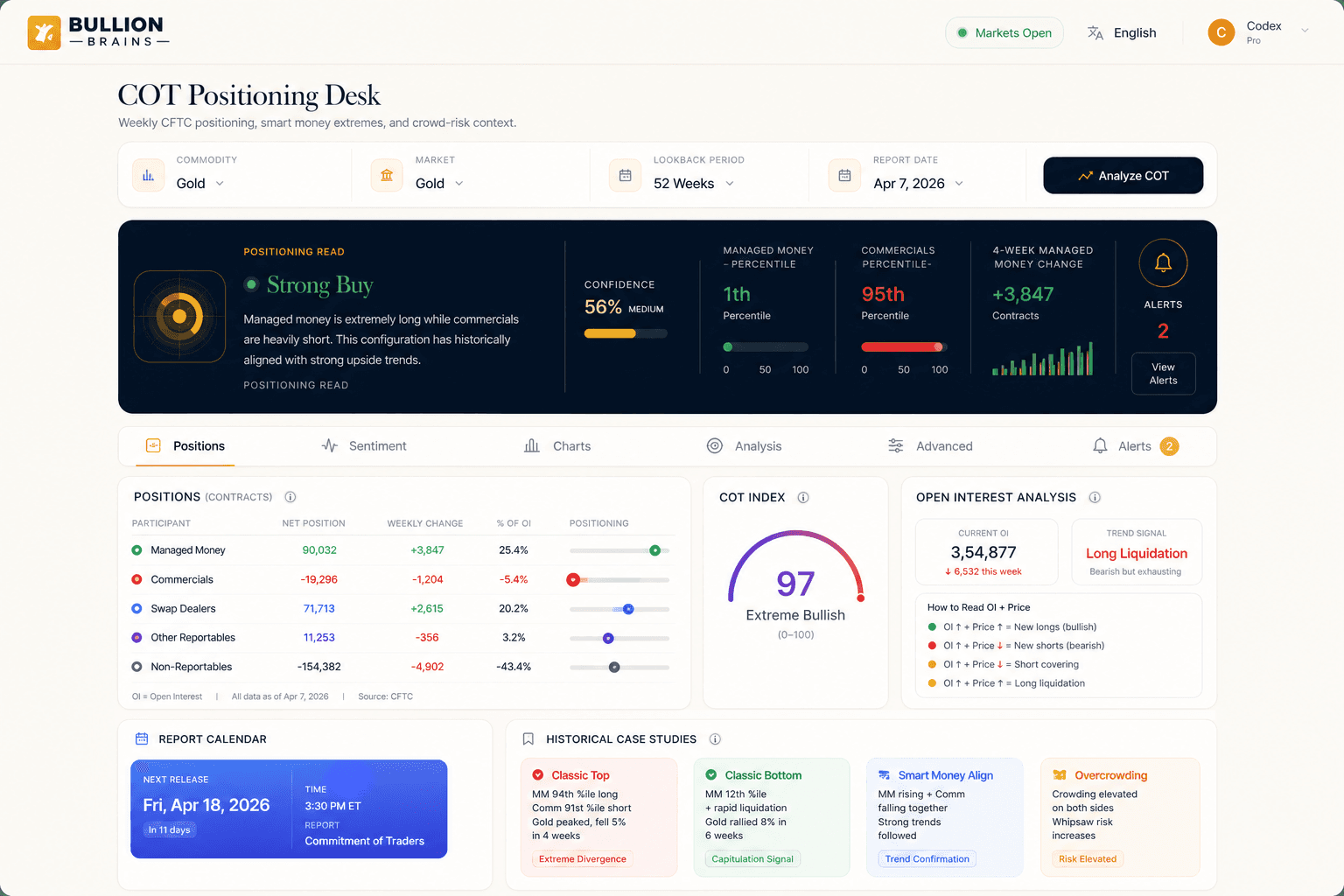This screenshot has width=1344, height=896.
Task: Switch to the Positions tab
Action: pyautogui.click(x=185, y=445)
